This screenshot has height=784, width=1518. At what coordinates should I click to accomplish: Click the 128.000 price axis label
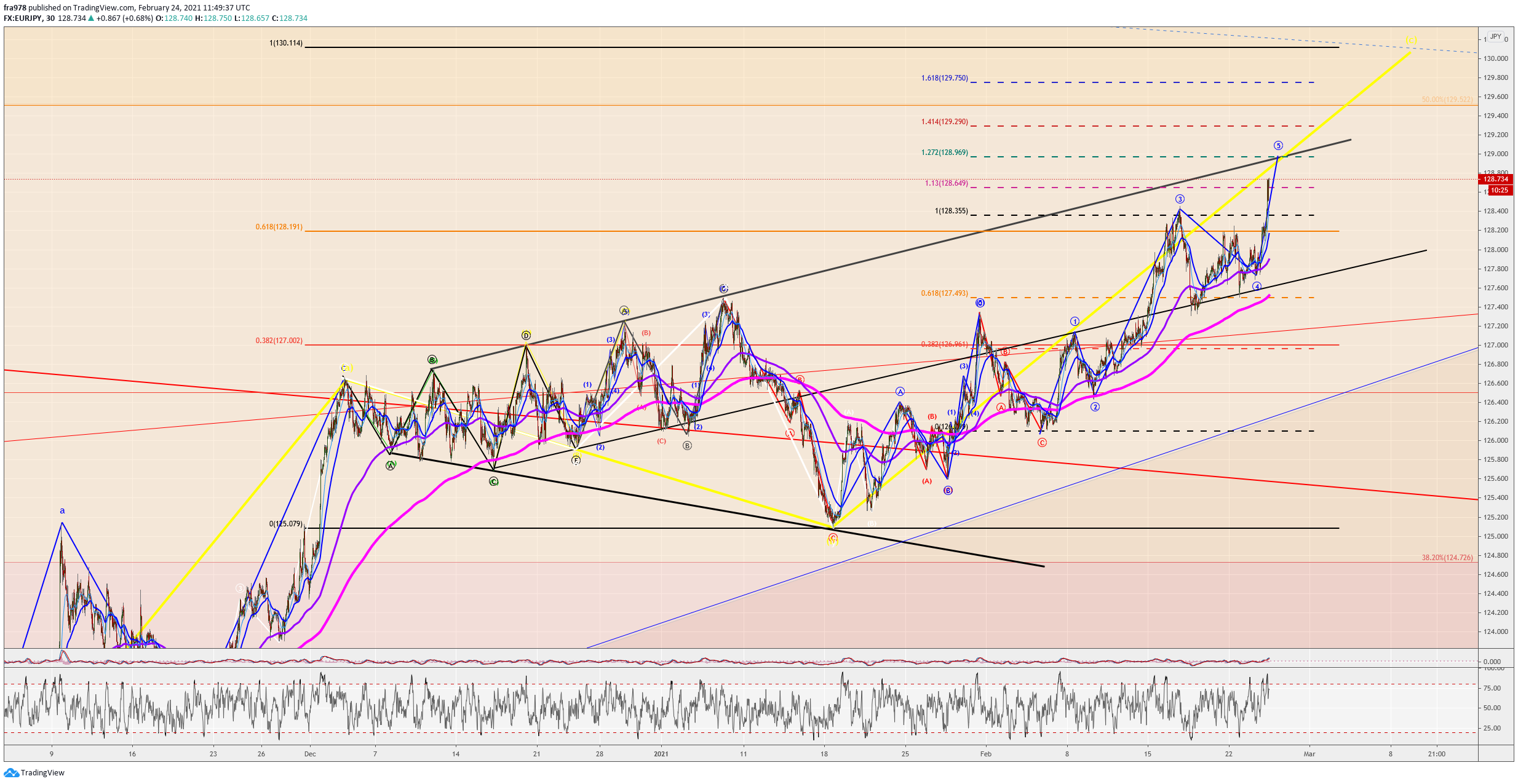point(1496,250)
